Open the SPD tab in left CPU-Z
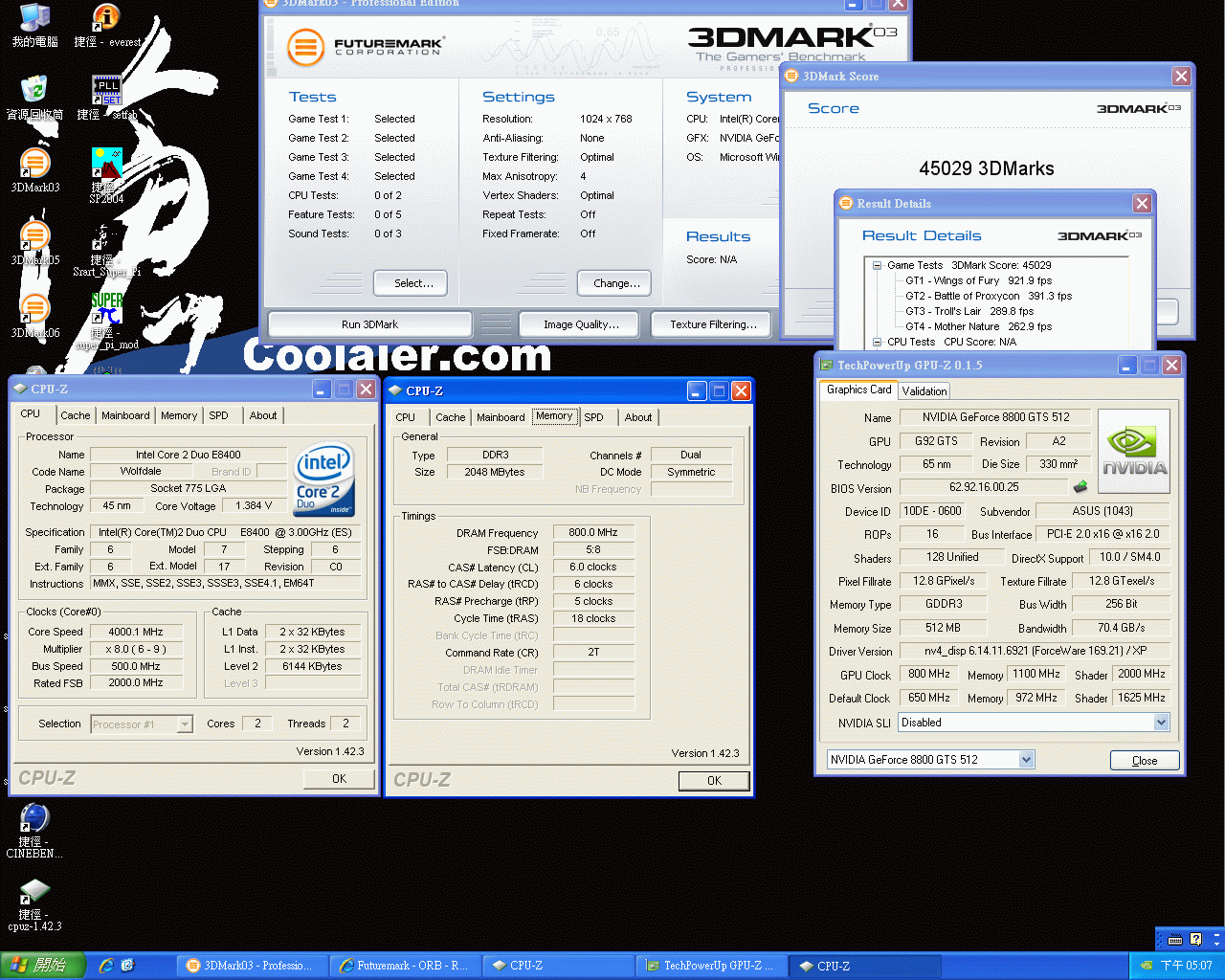 (219, 415)
